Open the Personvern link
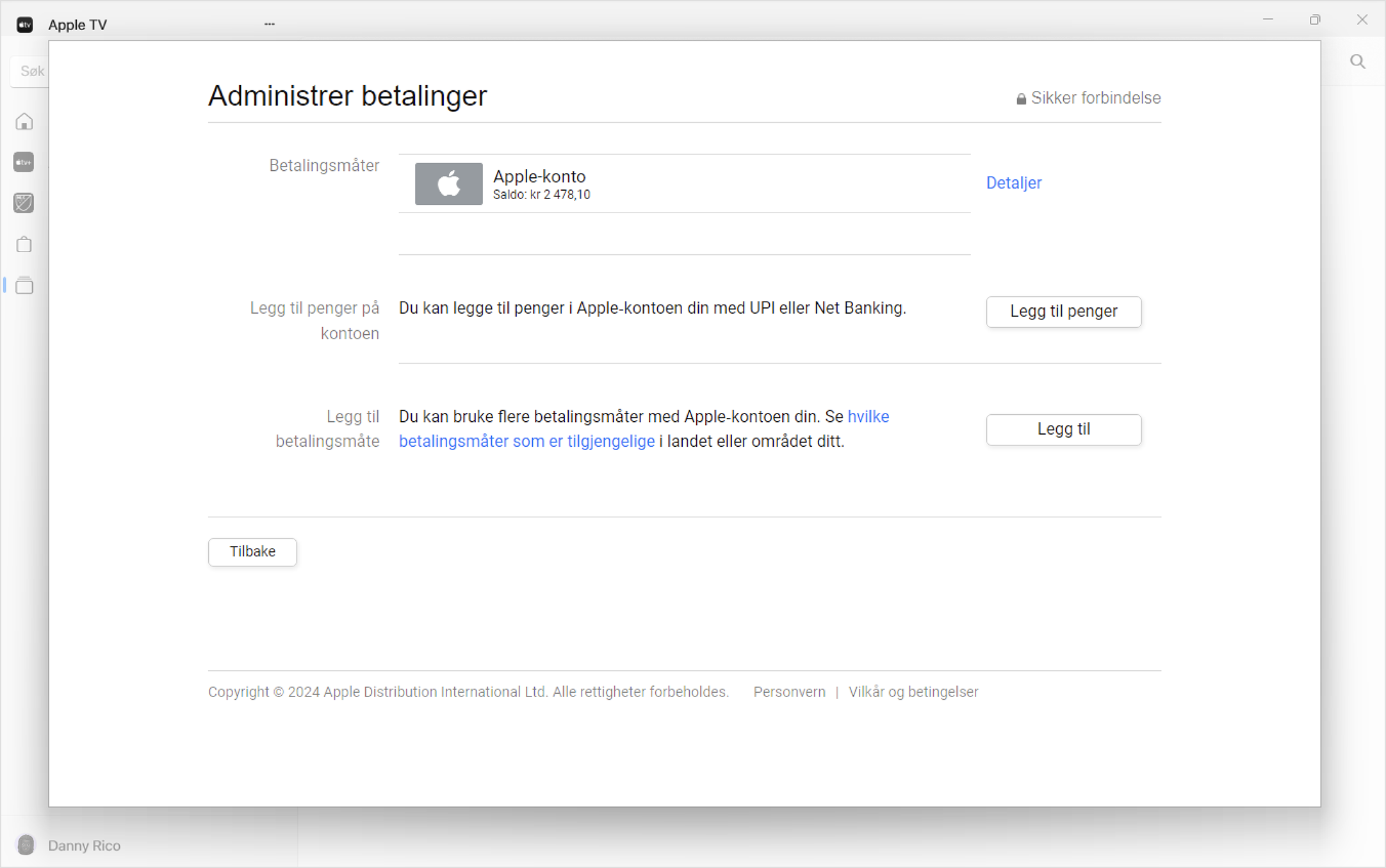Viewport: 1386px width, 868px height. pos(788,691)
